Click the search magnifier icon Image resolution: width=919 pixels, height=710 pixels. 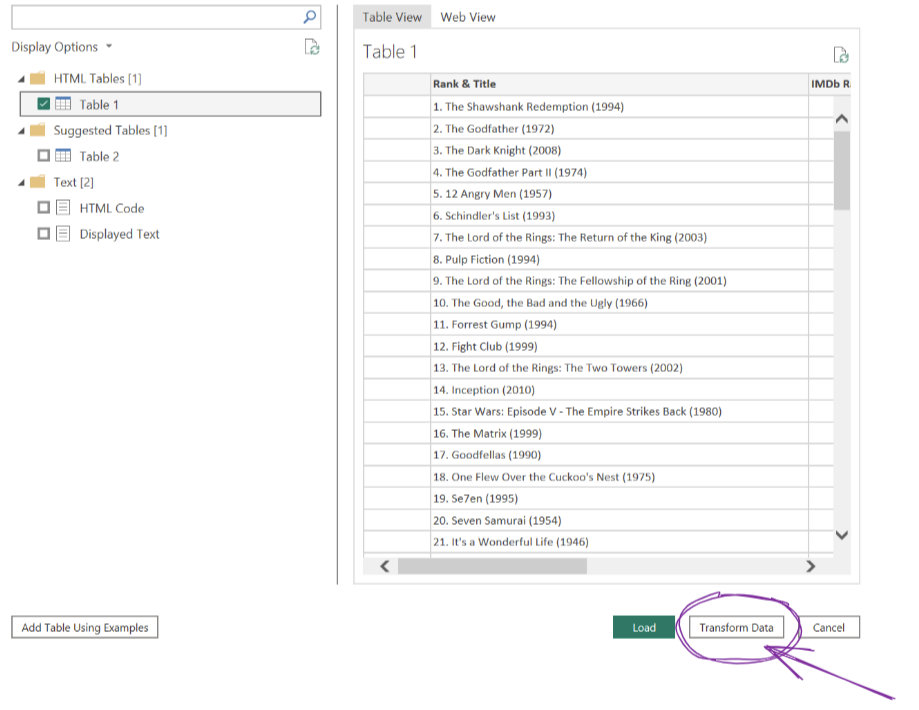(x=309, y=17)
